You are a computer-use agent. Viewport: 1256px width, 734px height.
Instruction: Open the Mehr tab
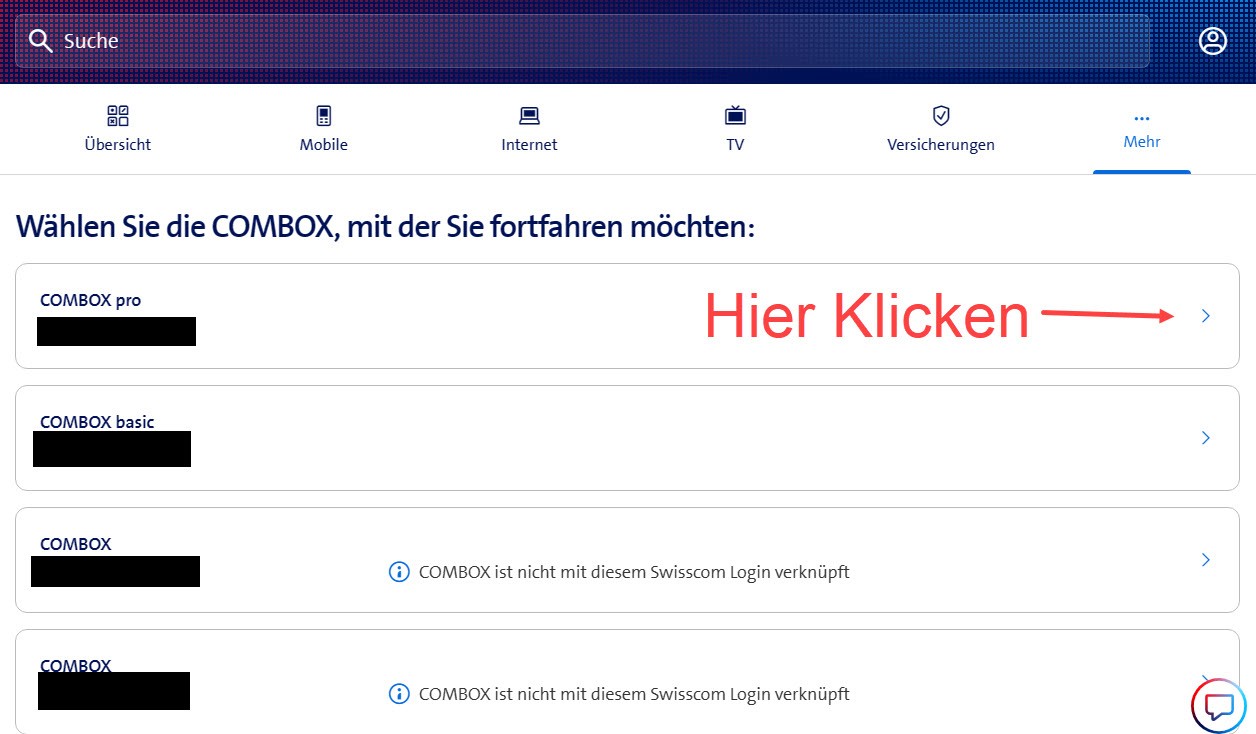1141,142
